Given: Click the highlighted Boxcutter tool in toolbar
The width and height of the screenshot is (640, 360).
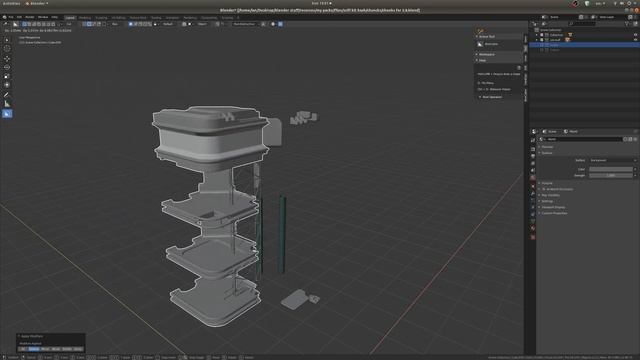Looking at the screenshot, I should (7, 114).
